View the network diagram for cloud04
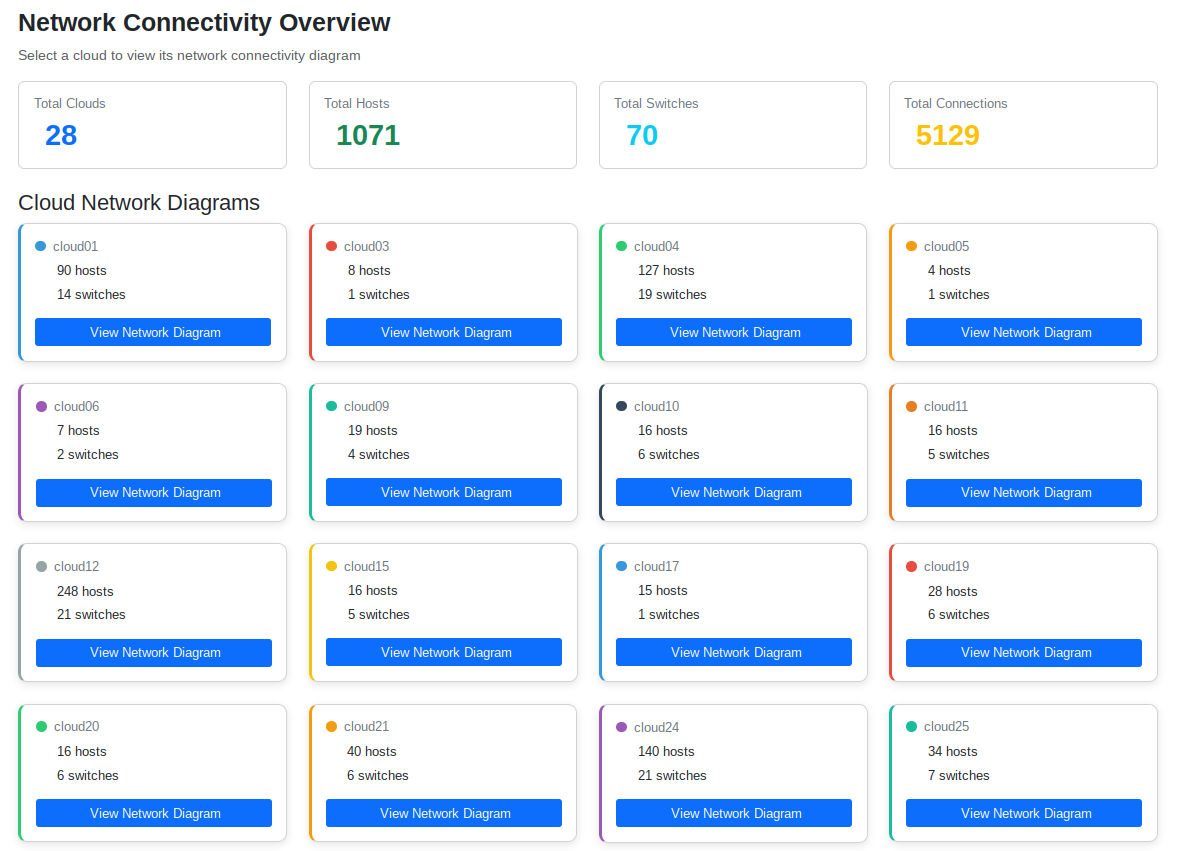Screen dimensions: 1178x851 pyautogui.click(x=734, y=332)
